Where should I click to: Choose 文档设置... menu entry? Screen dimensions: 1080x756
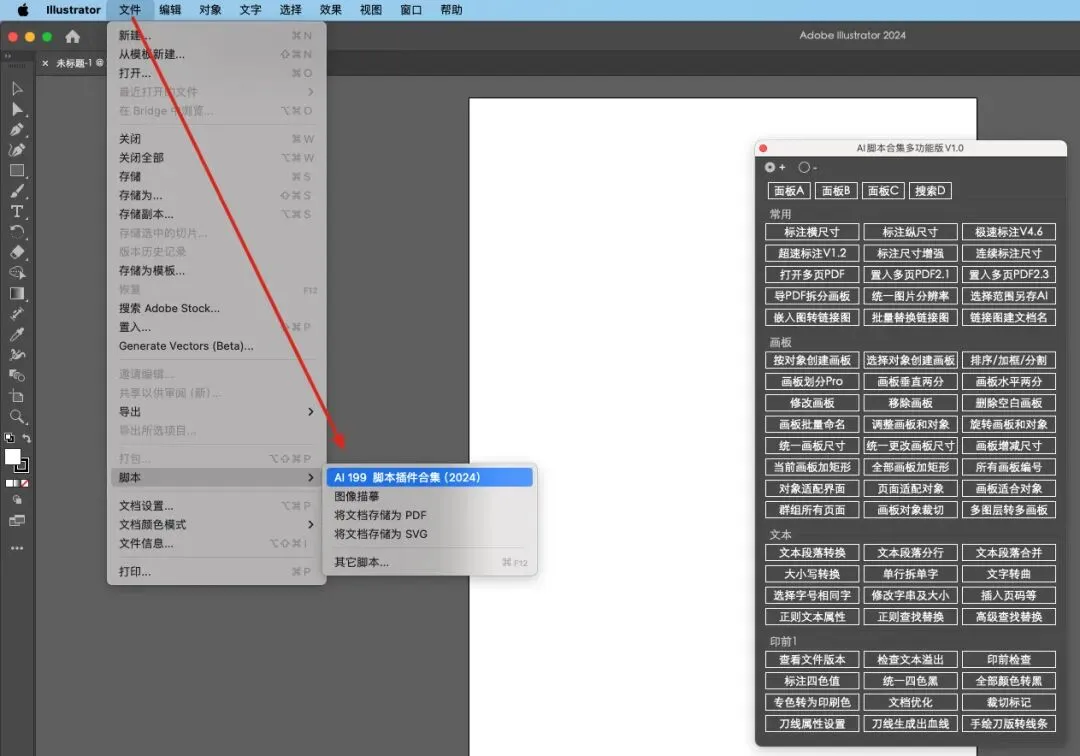point(216,506)
